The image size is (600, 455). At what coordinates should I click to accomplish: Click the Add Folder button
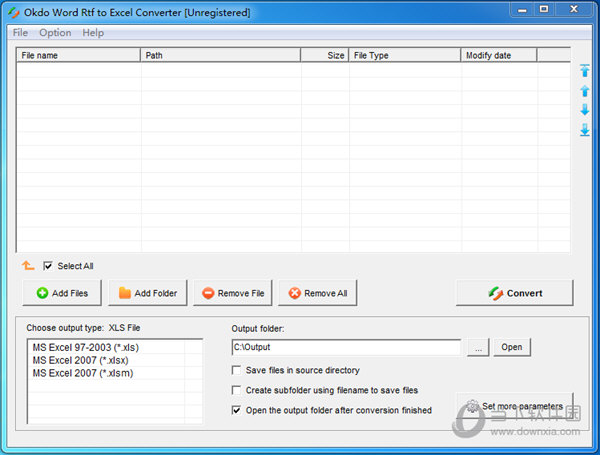[x=148, y=293]
